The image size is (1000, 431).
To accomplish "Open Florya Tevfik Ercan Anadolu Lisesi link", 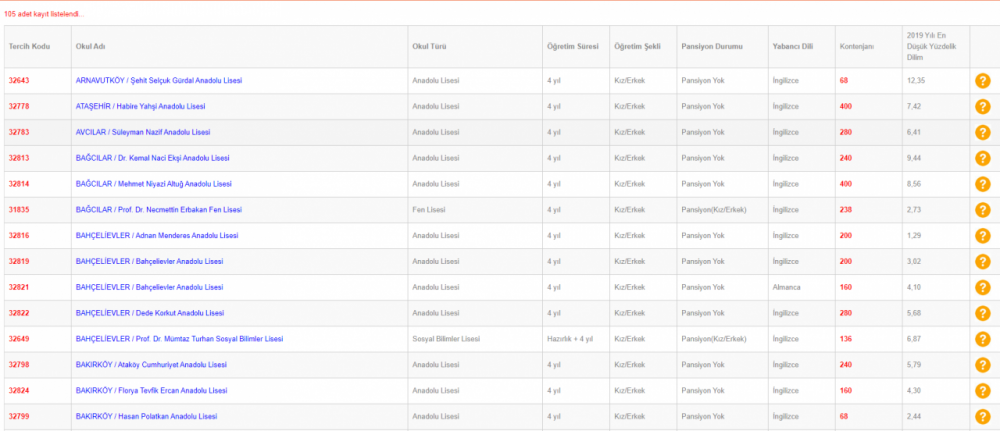I will coord(151,391).
